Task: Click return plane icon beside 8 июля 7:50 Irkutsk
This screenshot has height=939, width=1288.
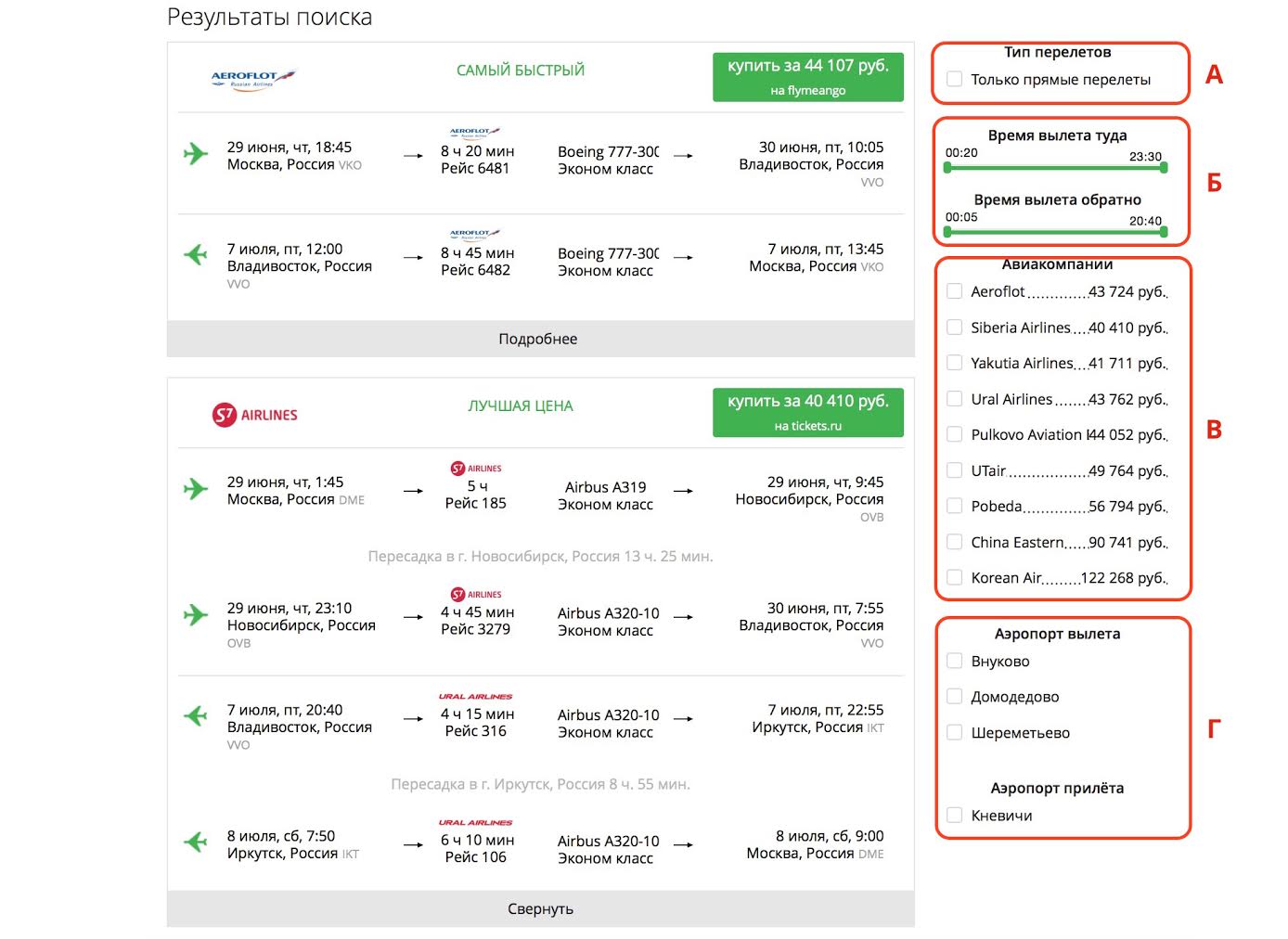Action: [x=195, y=842]
